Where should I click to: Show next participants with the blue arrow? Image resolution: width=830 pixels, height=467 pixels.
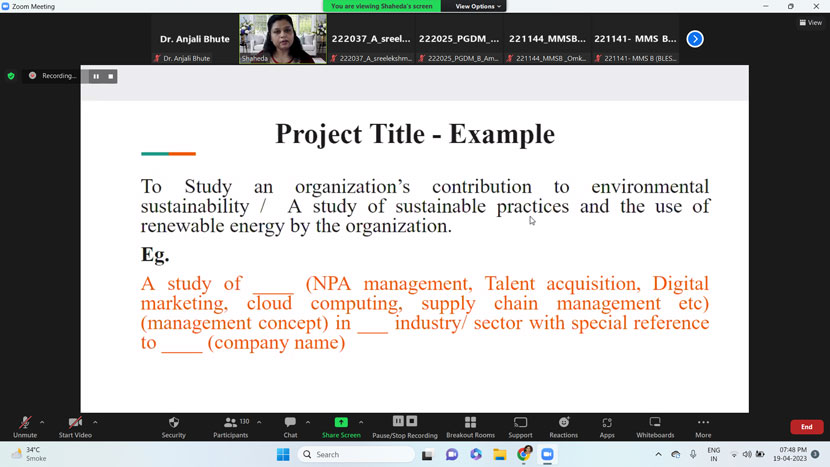(695, 39)
